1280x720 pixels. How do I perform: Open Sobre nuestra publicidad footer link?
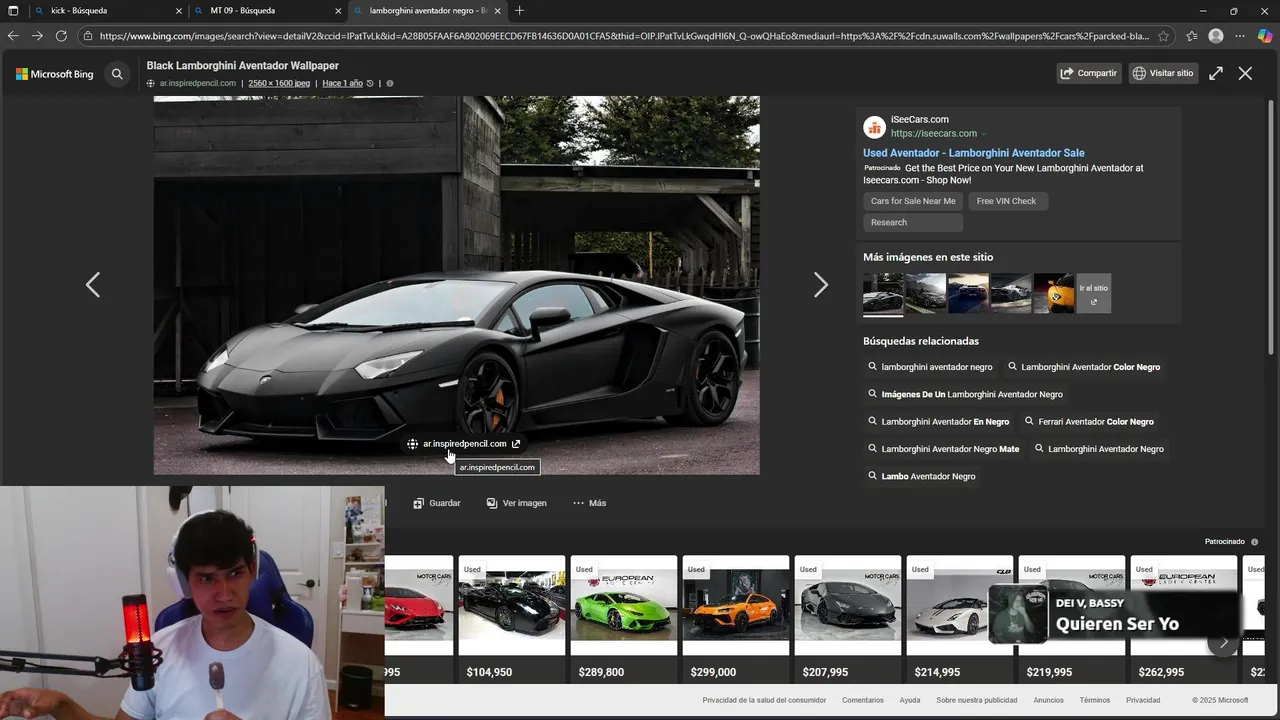click(x=977, y=700)
